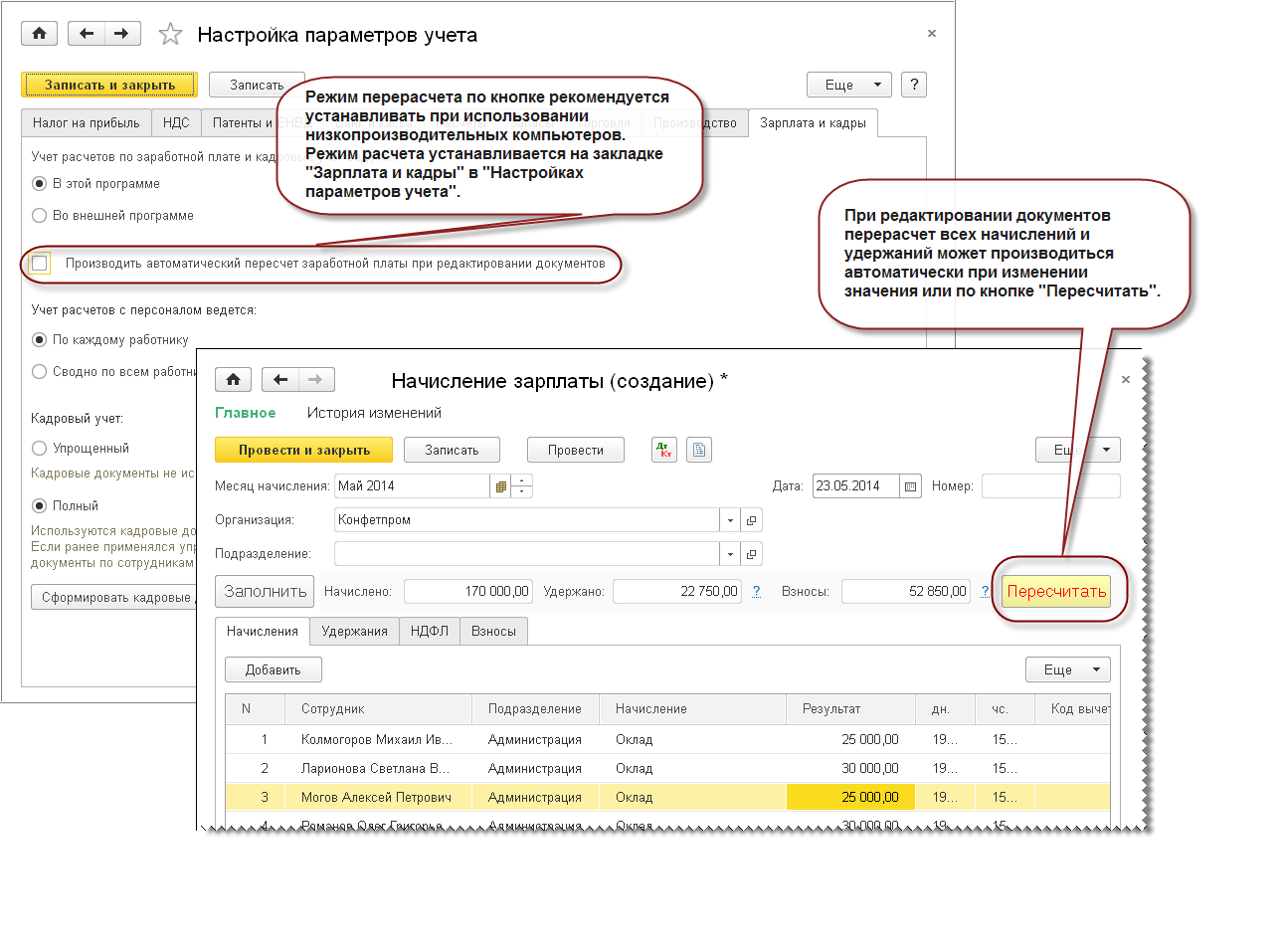Screen dimensions: 1284x952
Task: Open calendar picker next to Дата field
Action: 910,486
